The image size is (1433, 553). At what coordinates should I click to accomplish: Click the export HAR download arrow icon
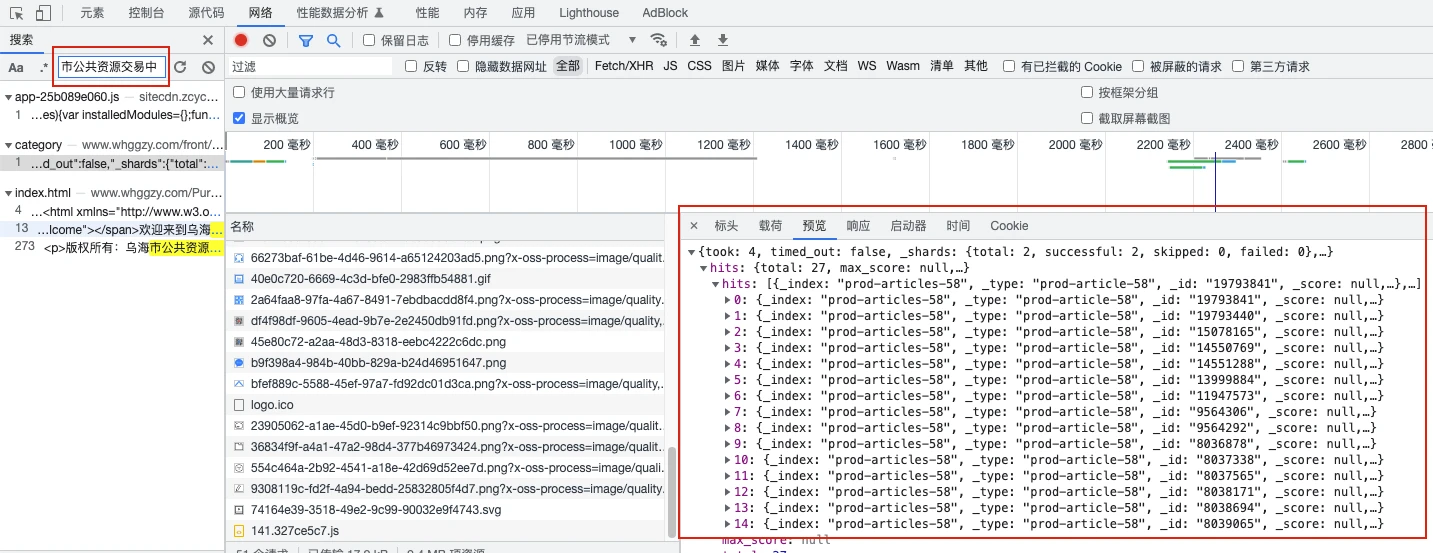[x=723, y=40]
